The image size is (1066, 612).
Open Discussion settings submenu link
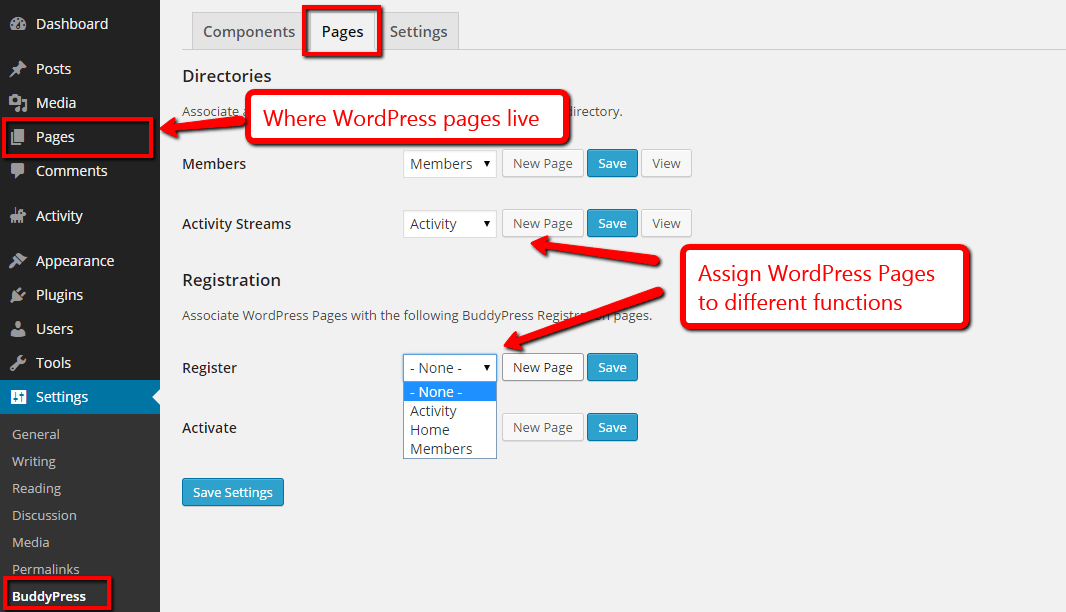(x=44, y=515)
